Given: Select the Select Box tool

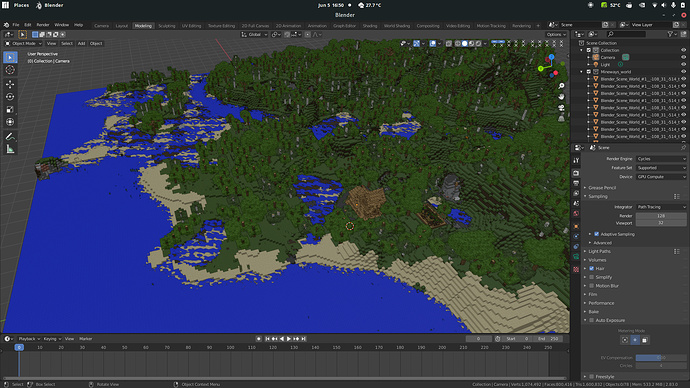Looking at the screenshot, I should (x=10, y=57).
